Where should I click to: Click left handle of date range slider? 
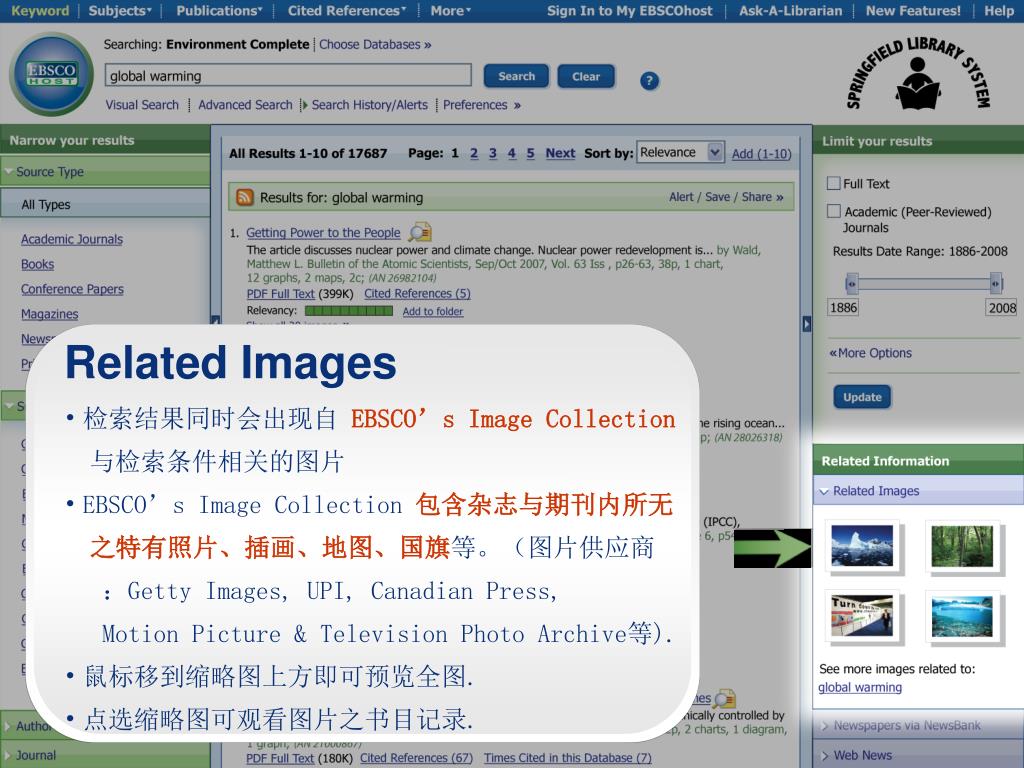pos(851,284)
